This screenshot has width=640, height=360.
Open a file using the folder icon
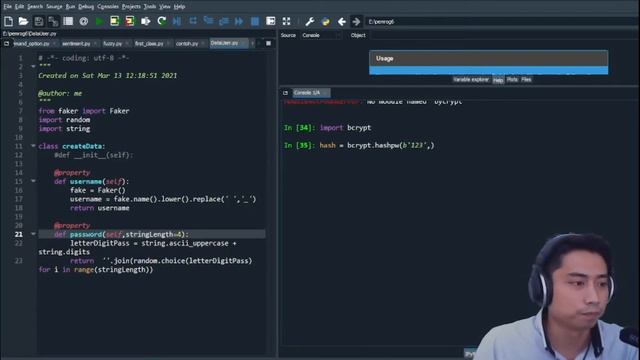23,21
